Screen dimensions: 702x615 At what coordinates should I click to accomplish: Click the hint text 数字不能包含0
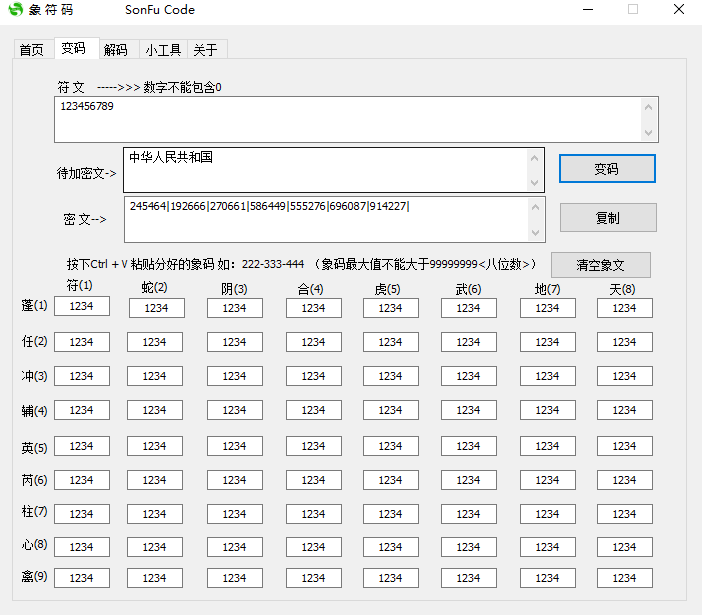click(182, 87)
